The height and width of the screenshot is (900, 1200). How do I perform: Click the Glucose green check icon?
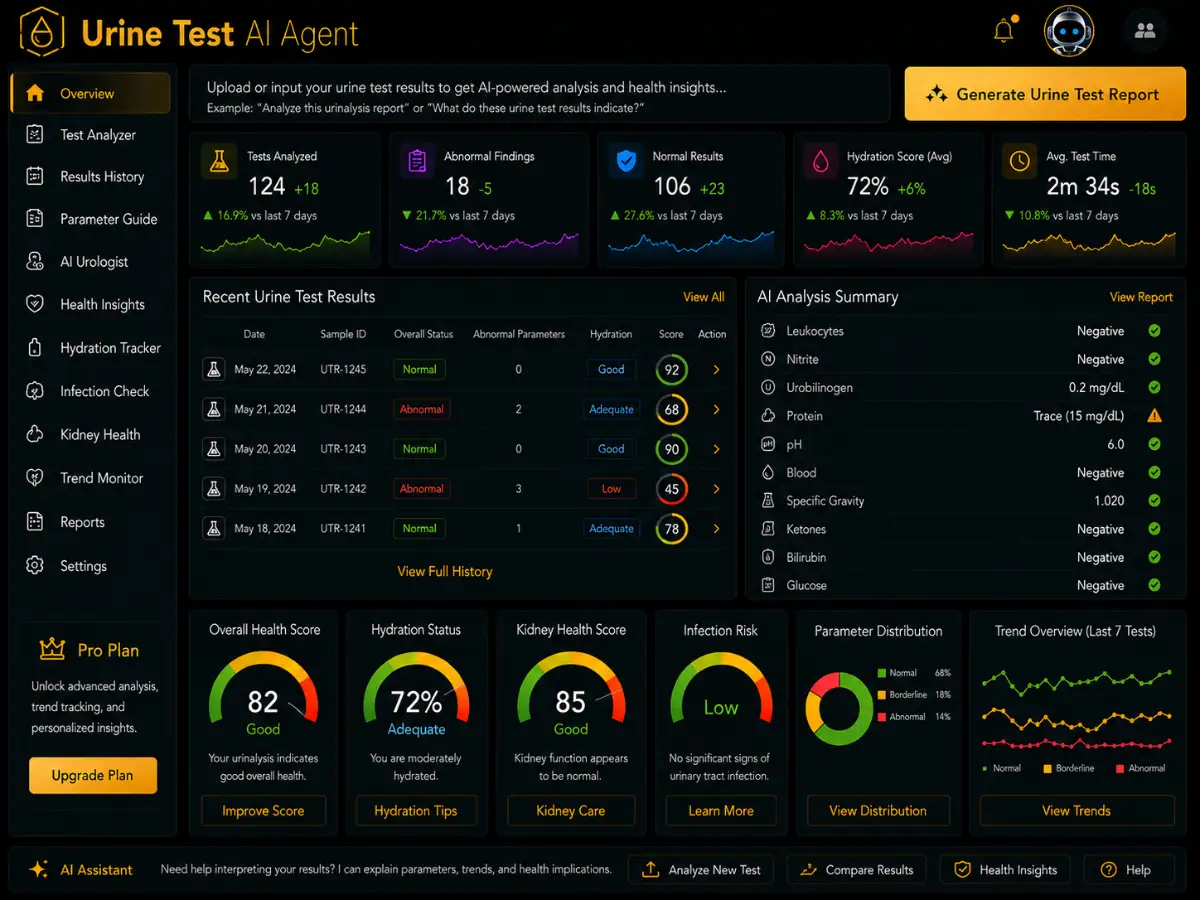coord(1154,585)
